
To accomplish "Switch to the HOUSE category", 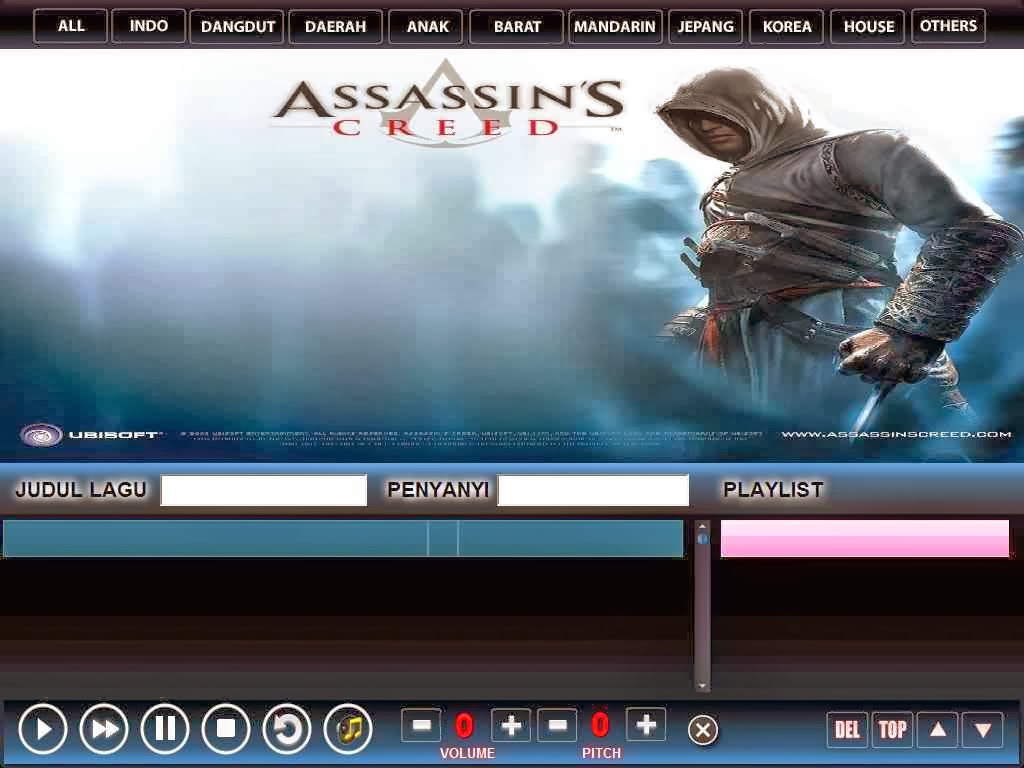I will click(x=868, y=27).
